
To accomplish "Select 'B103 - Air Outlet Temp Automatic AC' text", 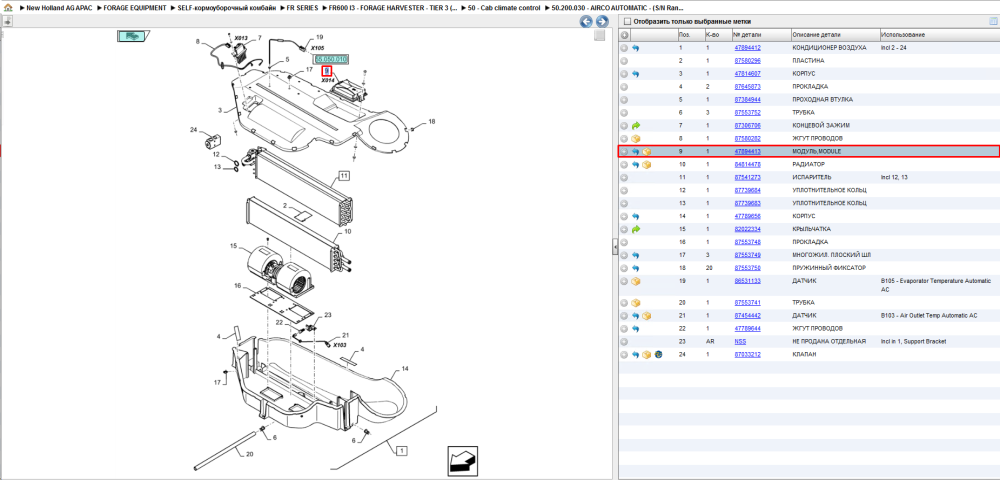I will (929, 316).
